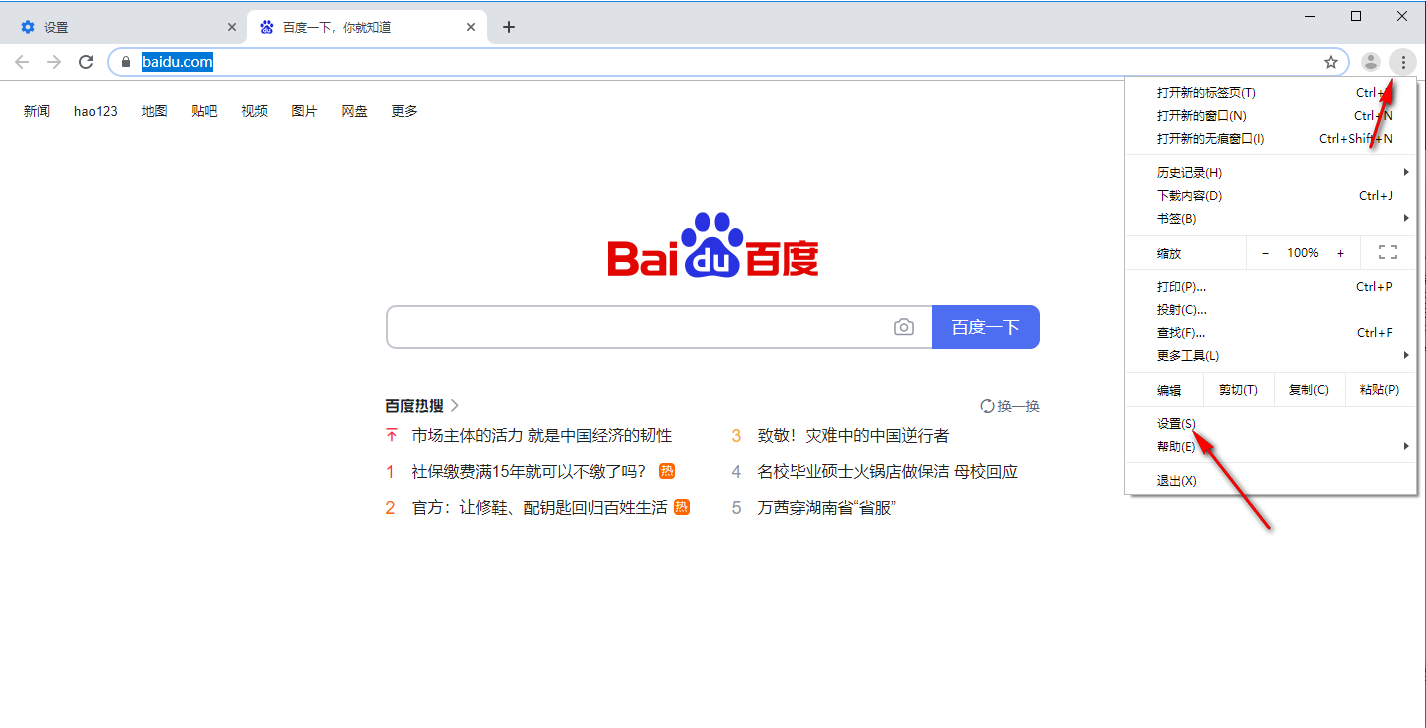Open 万茜穿湖南省"省服" headline
1426x728 pixels.
pos(827,508)
